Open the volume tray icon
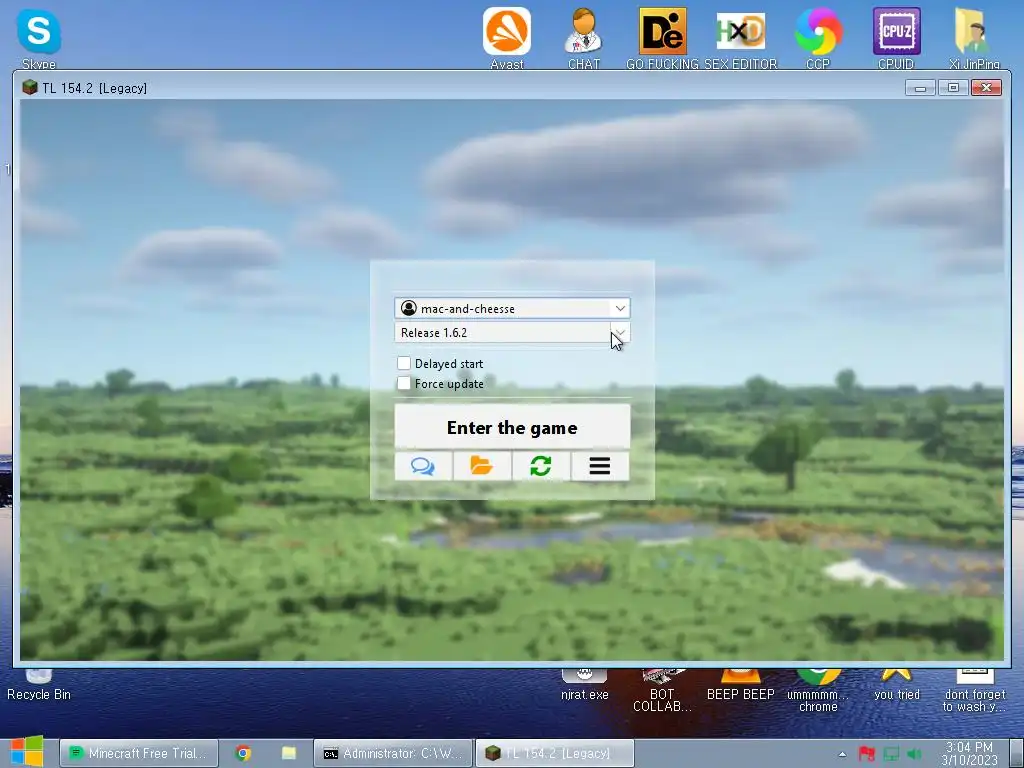The image size is (1024, 768). coord(914,754)
